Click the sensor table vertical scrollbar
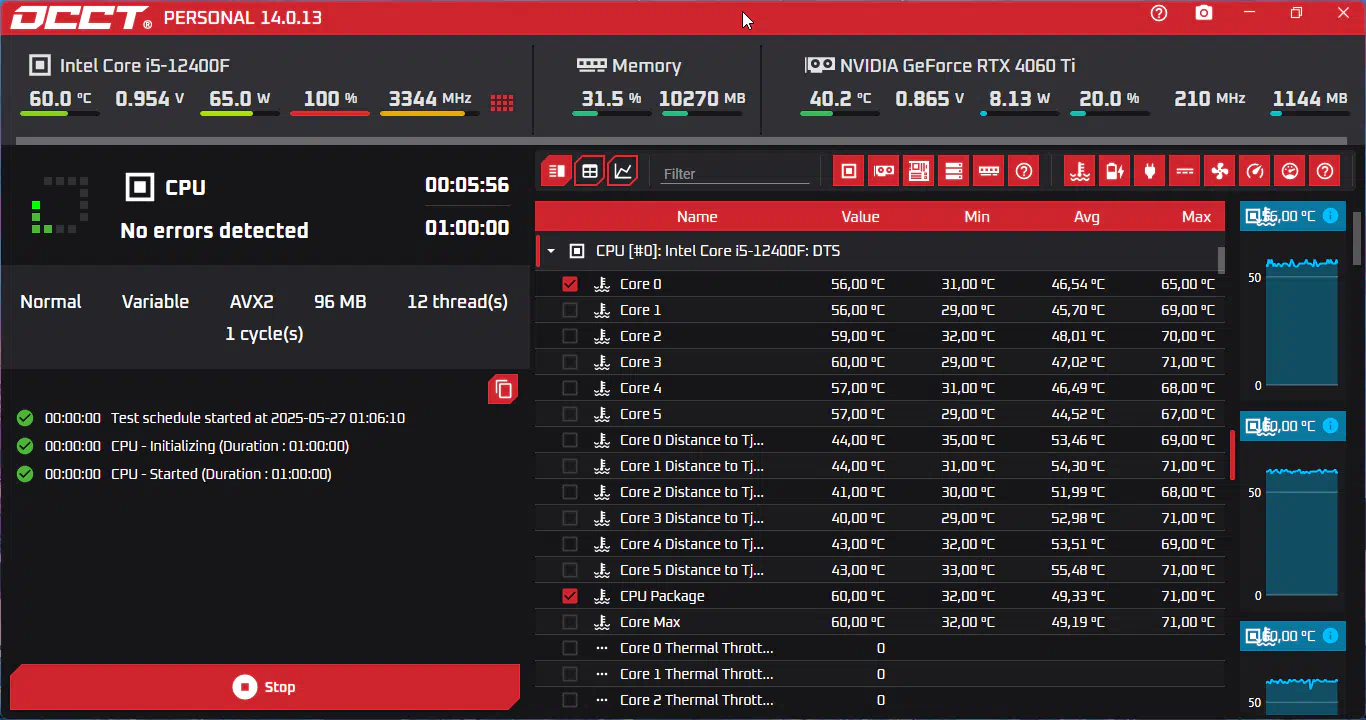This screenshot has height=720, width=1366. click(x=1221, y=260)
